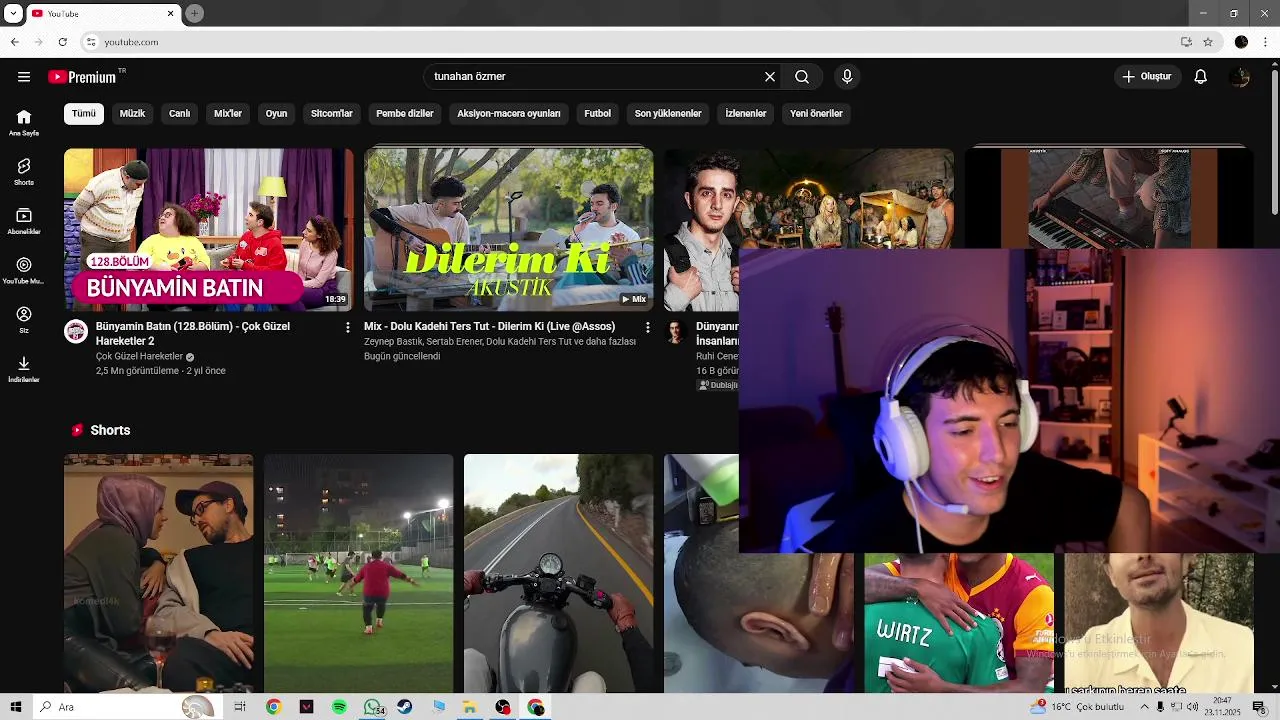The height and width of the screenshot is (720, 1280).
Task: Open more options for Dilerim Ki mix
Action: pos(648,328)
